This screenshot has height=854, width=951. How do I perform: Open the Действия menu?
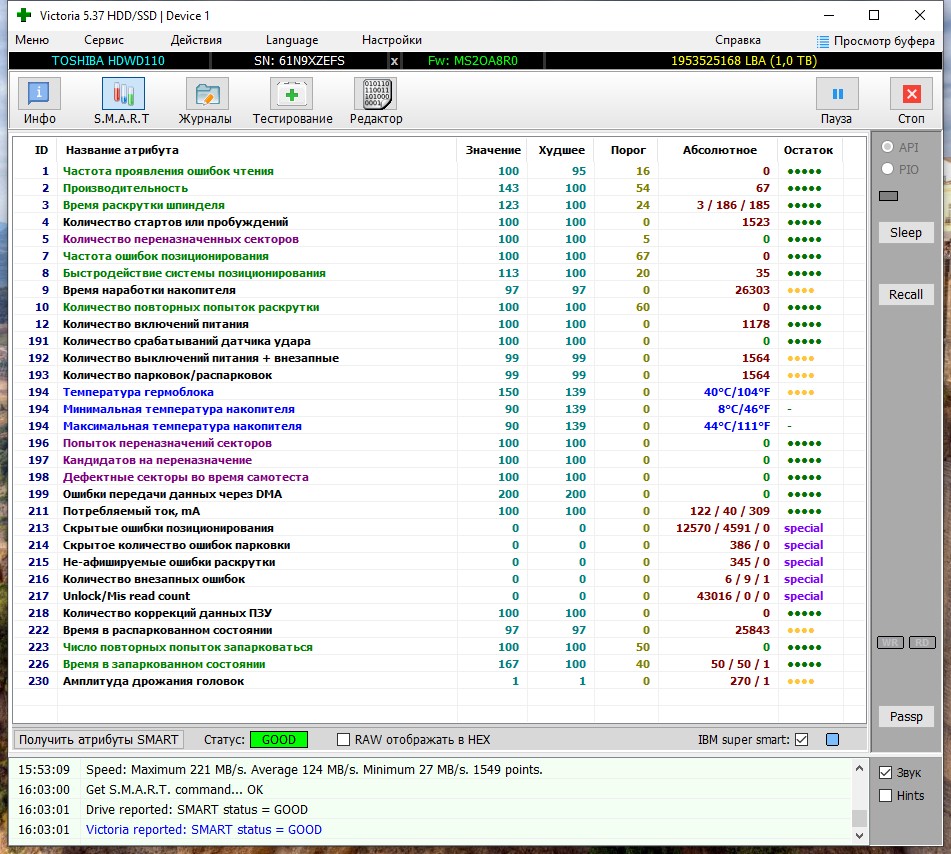[x=196, y=40]
